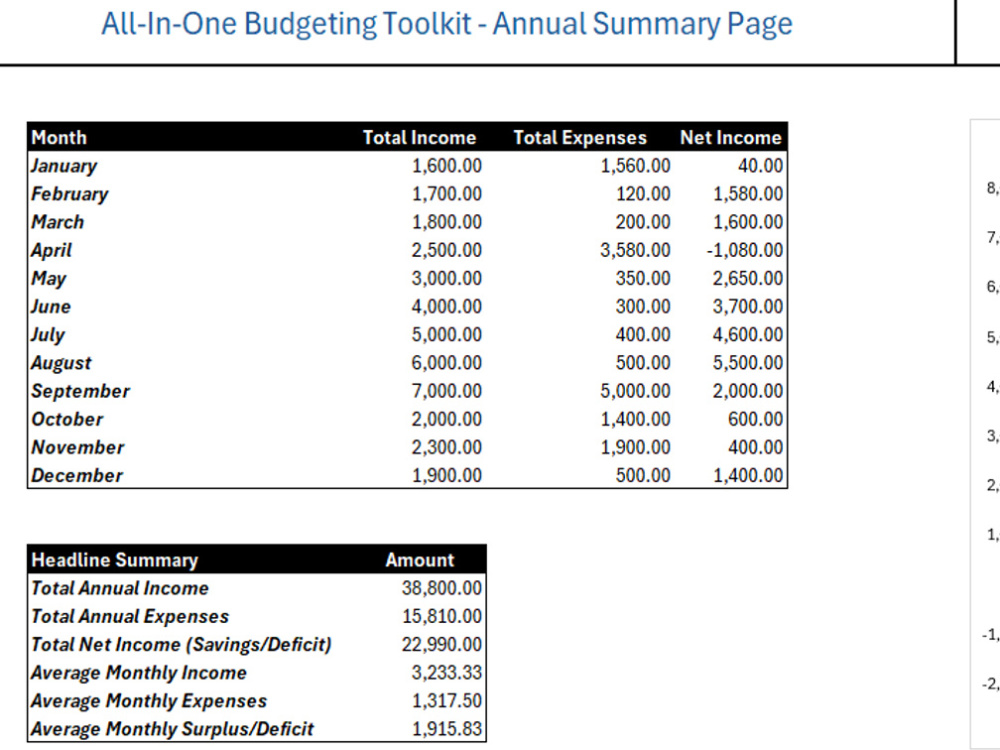The image size is (1000, 750).
Task: Select April total income 2,500.00
Action: point(446,250)
